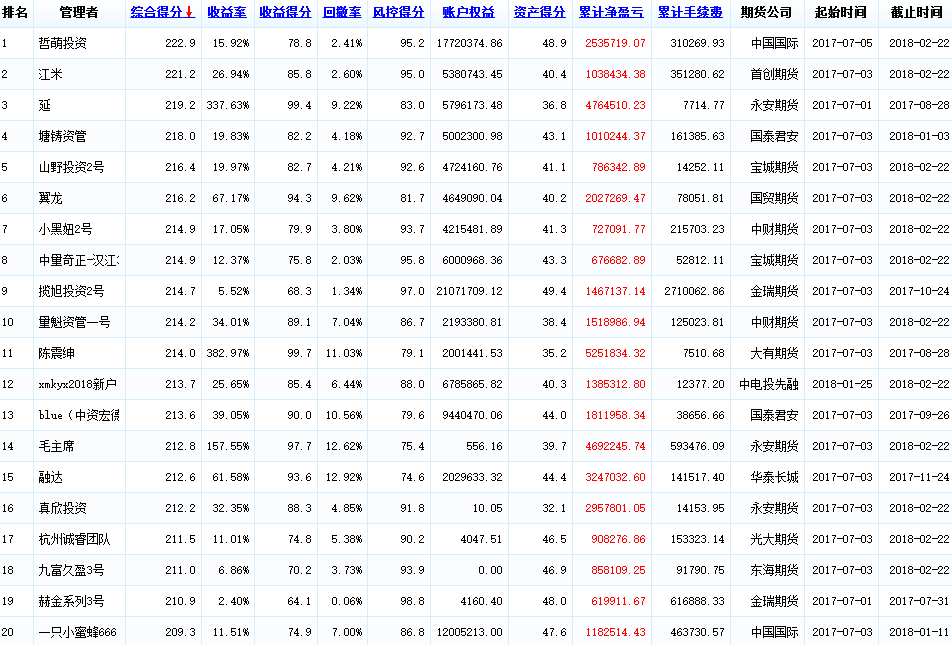
Task: Sort table by 收益率 column header
Action: coord(227,13)
